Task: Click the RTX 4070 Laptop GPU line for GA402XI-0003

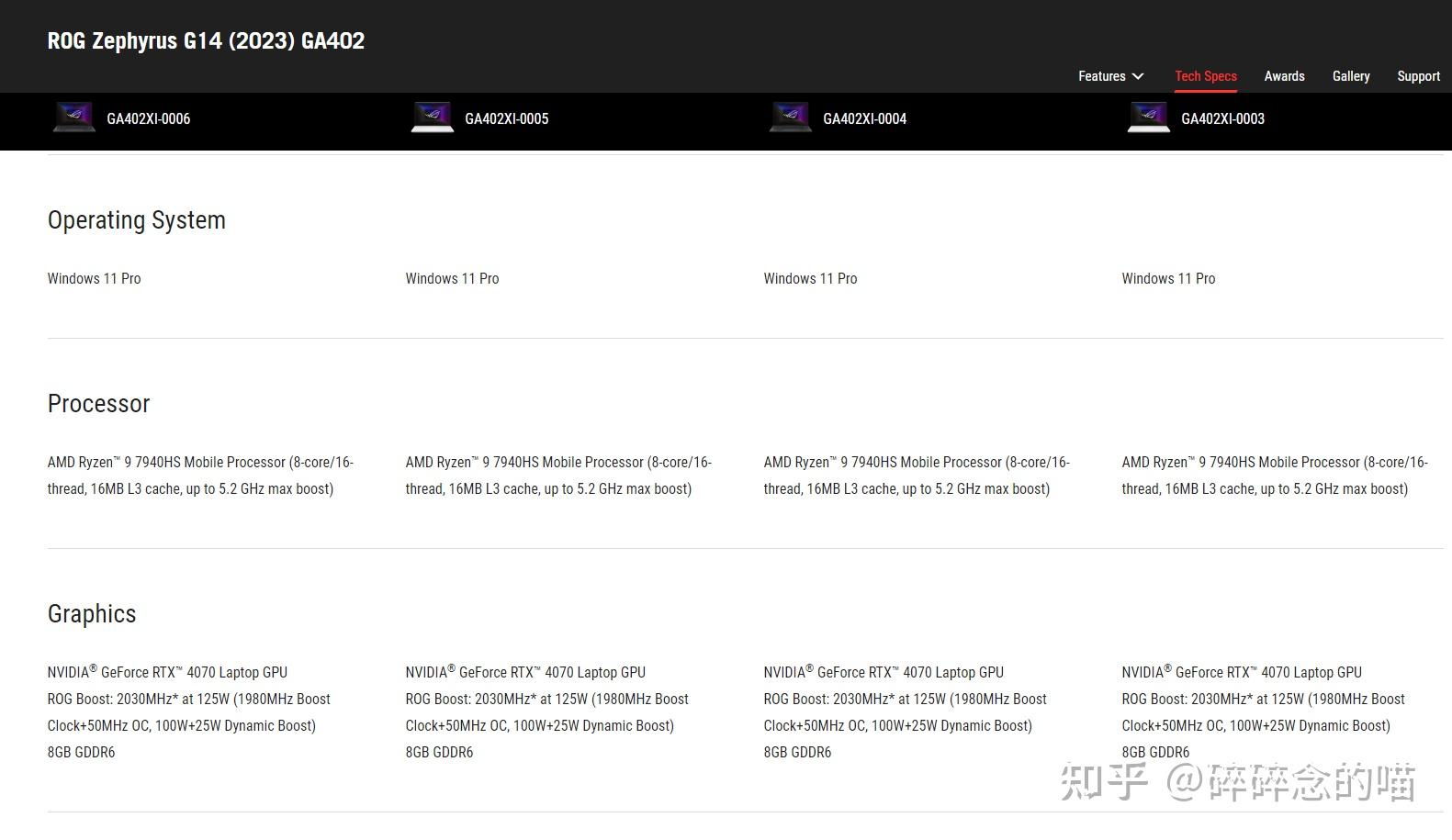Action: [1243, 672]
